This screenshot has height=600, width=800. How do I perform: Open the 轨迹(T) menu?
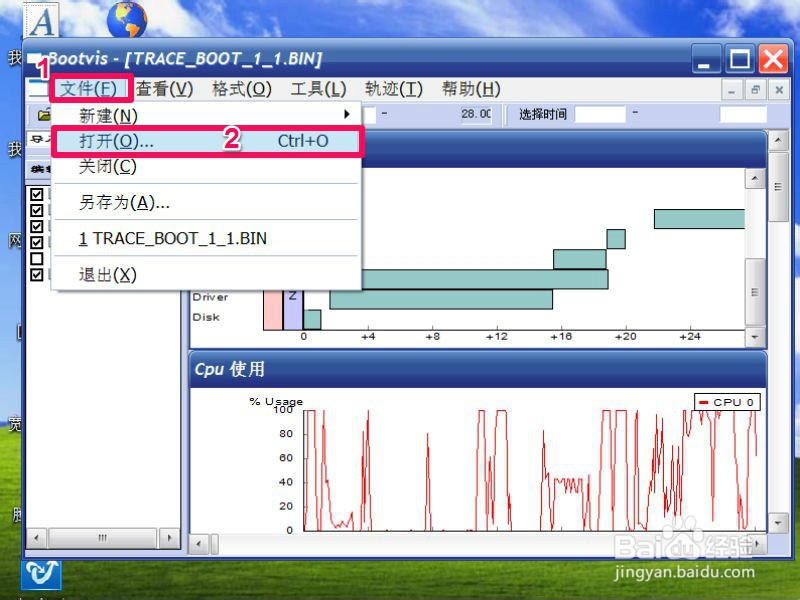tap(394, 89)
